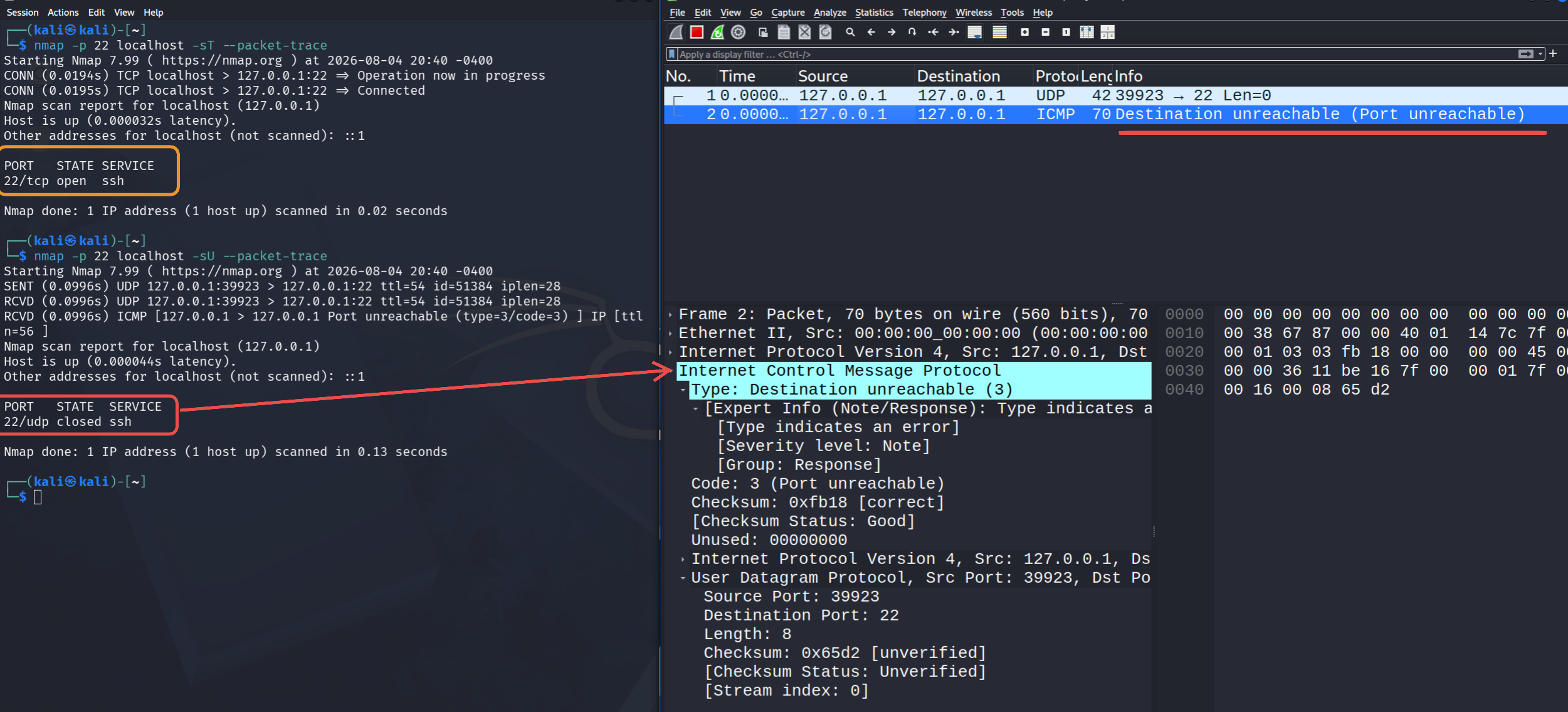Open the Statistics menu
The height and width of the screenshot is (712, 1568).
click(x=874, y=13)
